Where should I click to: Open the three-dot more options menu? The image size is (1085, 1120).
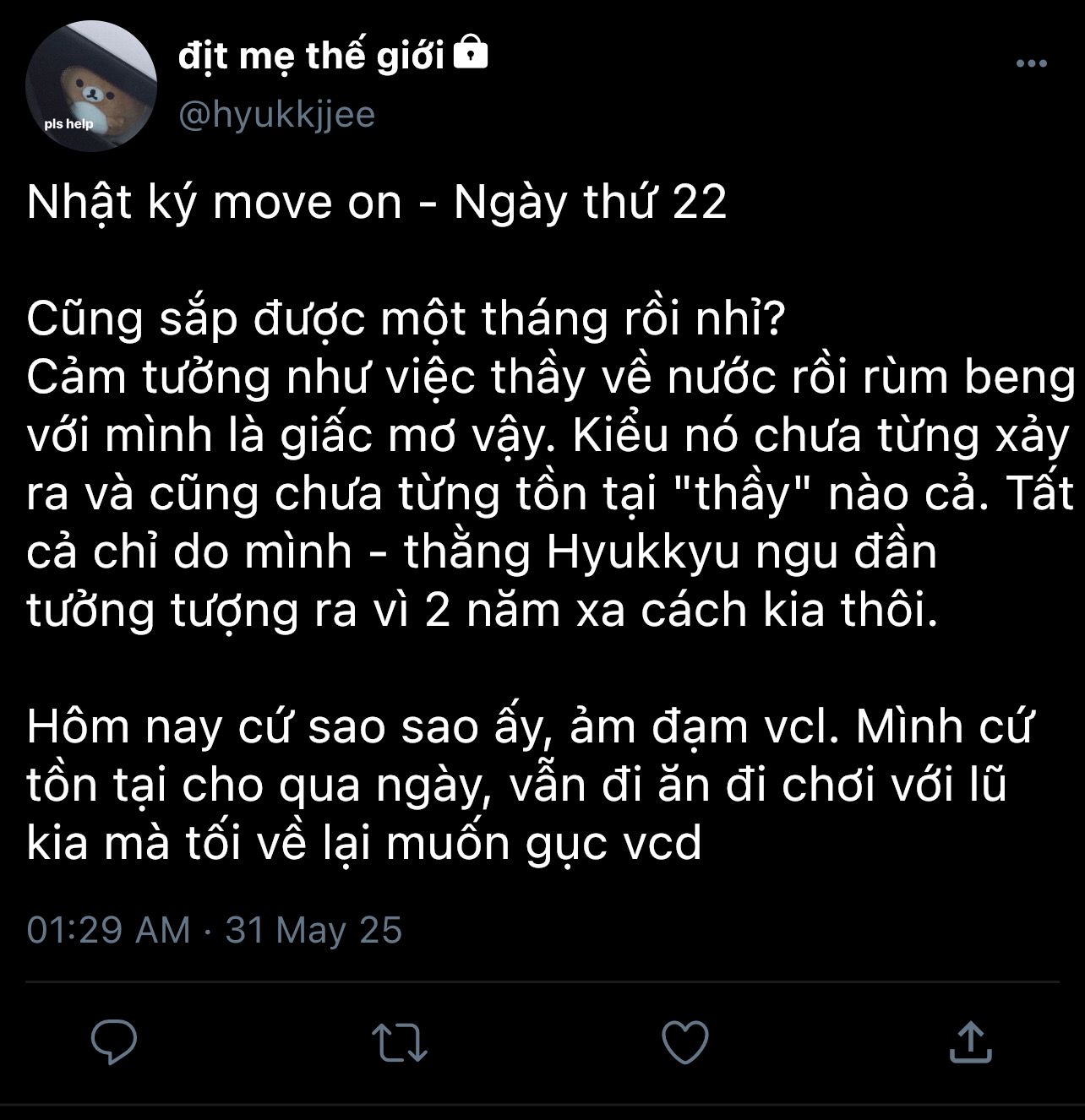[x=1031, y=63]
